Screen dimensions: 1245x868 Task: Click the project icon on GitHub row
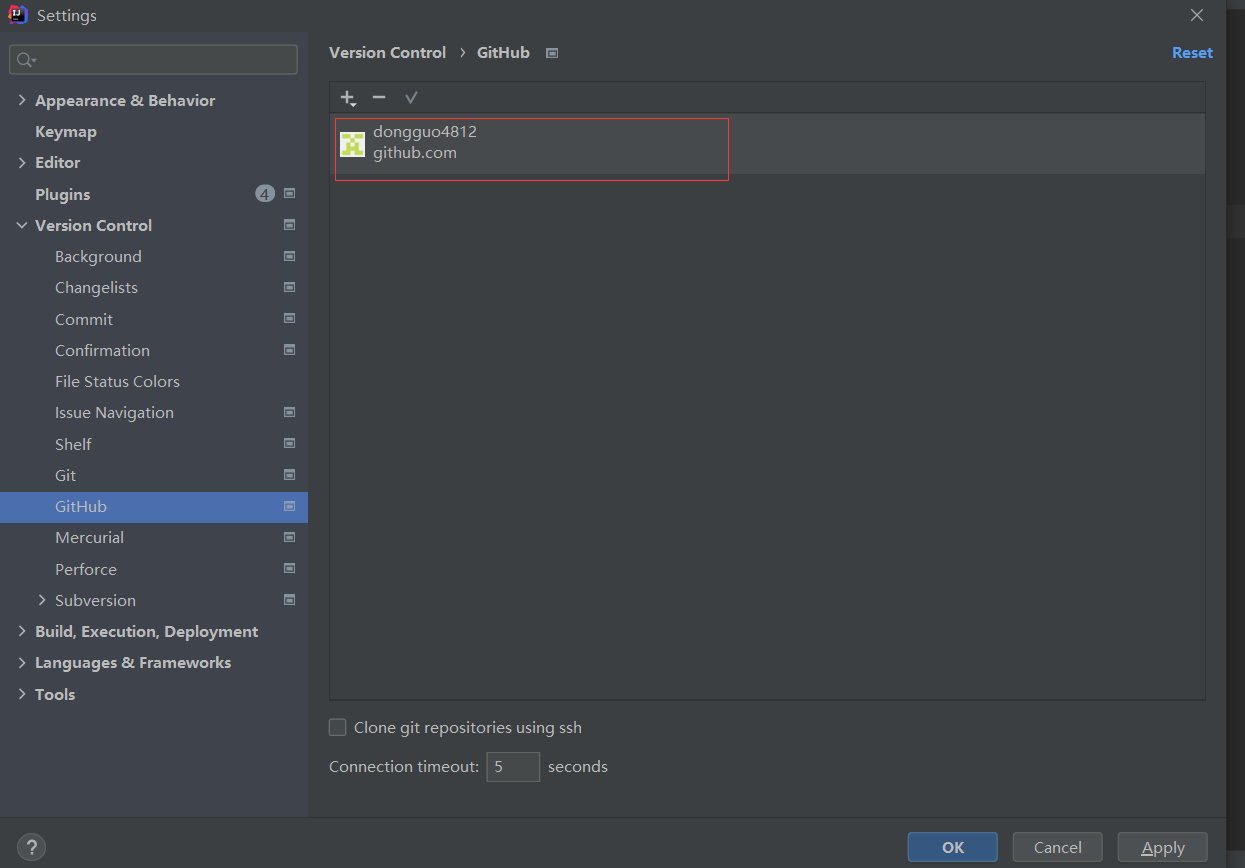290,506
